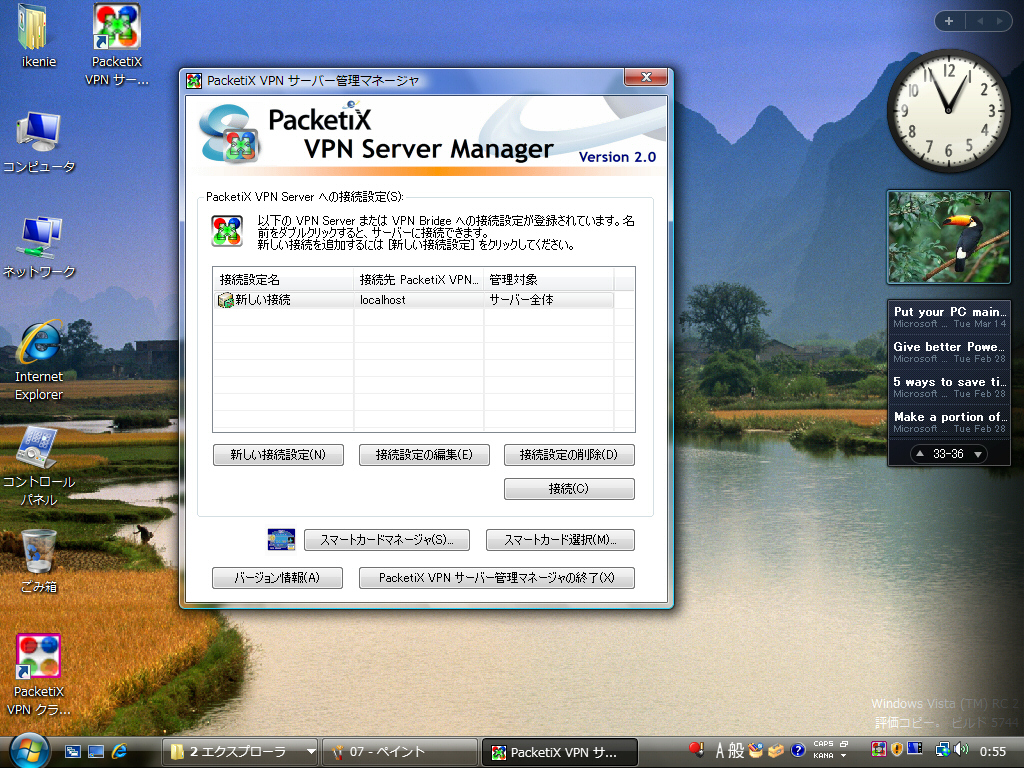Open the PacketiX VPN Server desktop shortcut
This screenshot has width=1024, height=768.
click(x=117, y=30)
